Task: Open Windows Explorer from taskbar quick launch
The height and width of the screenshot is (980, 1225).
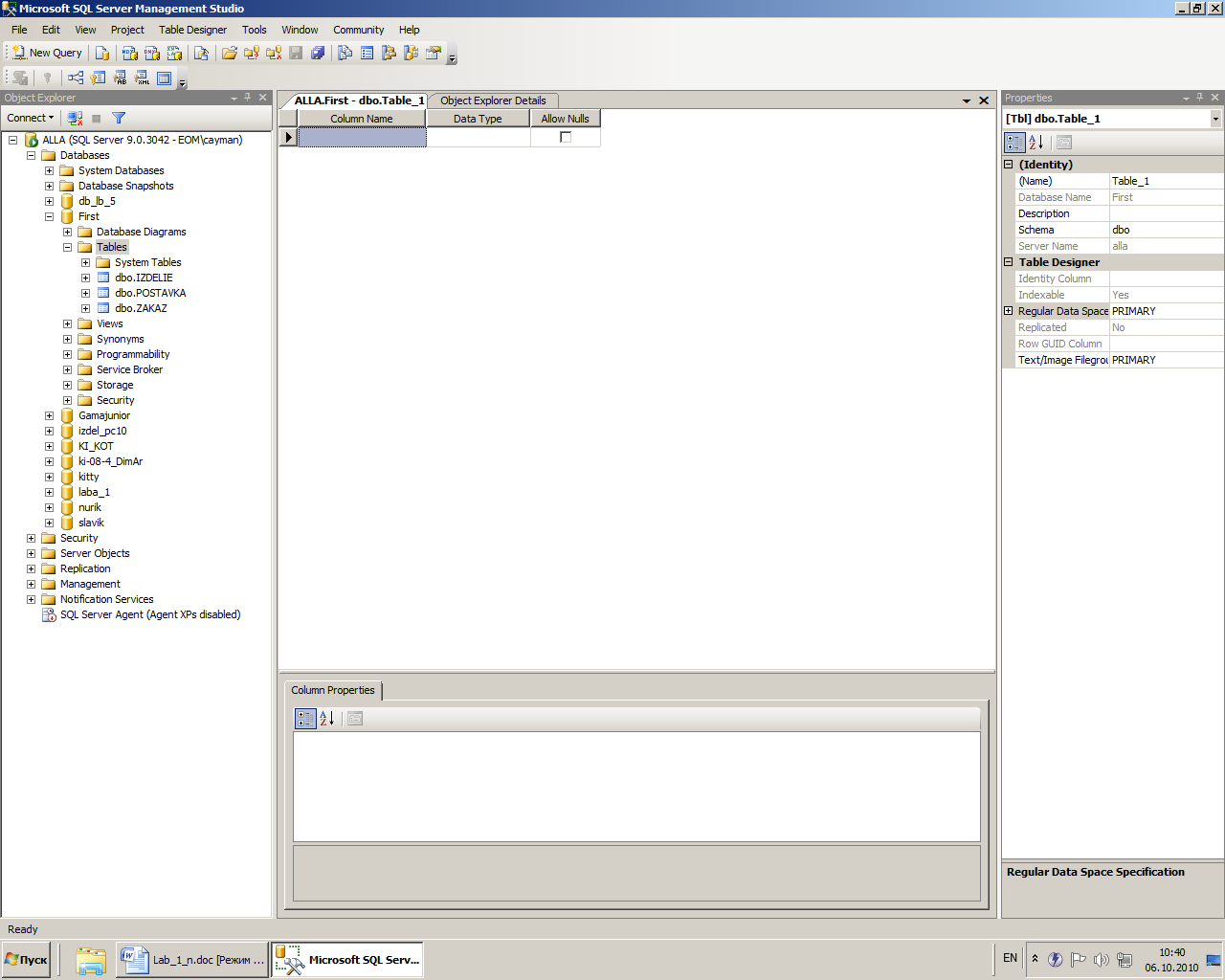Action: point(91,960)
